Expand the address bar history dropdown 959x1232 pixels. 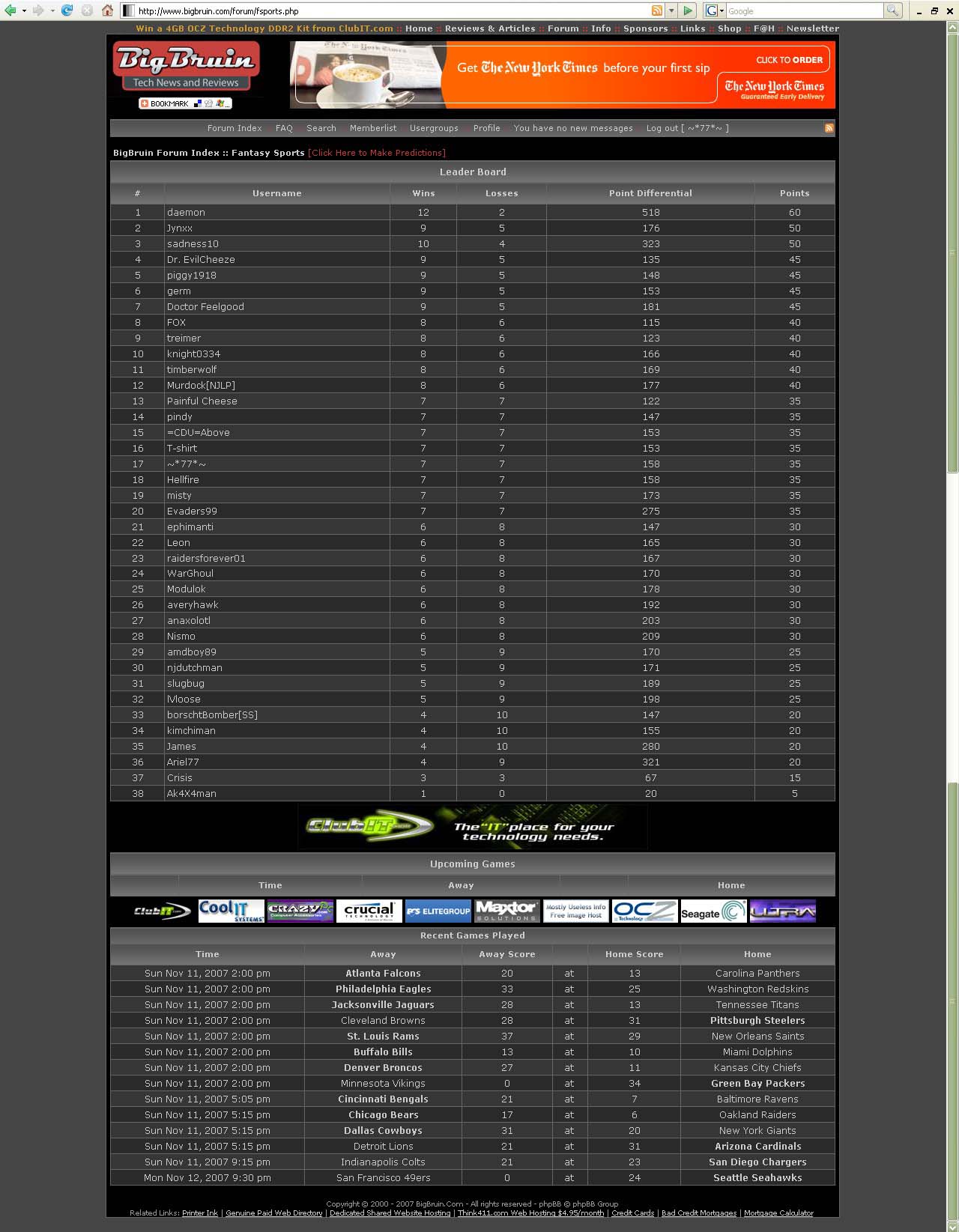(x=671, y=10)
